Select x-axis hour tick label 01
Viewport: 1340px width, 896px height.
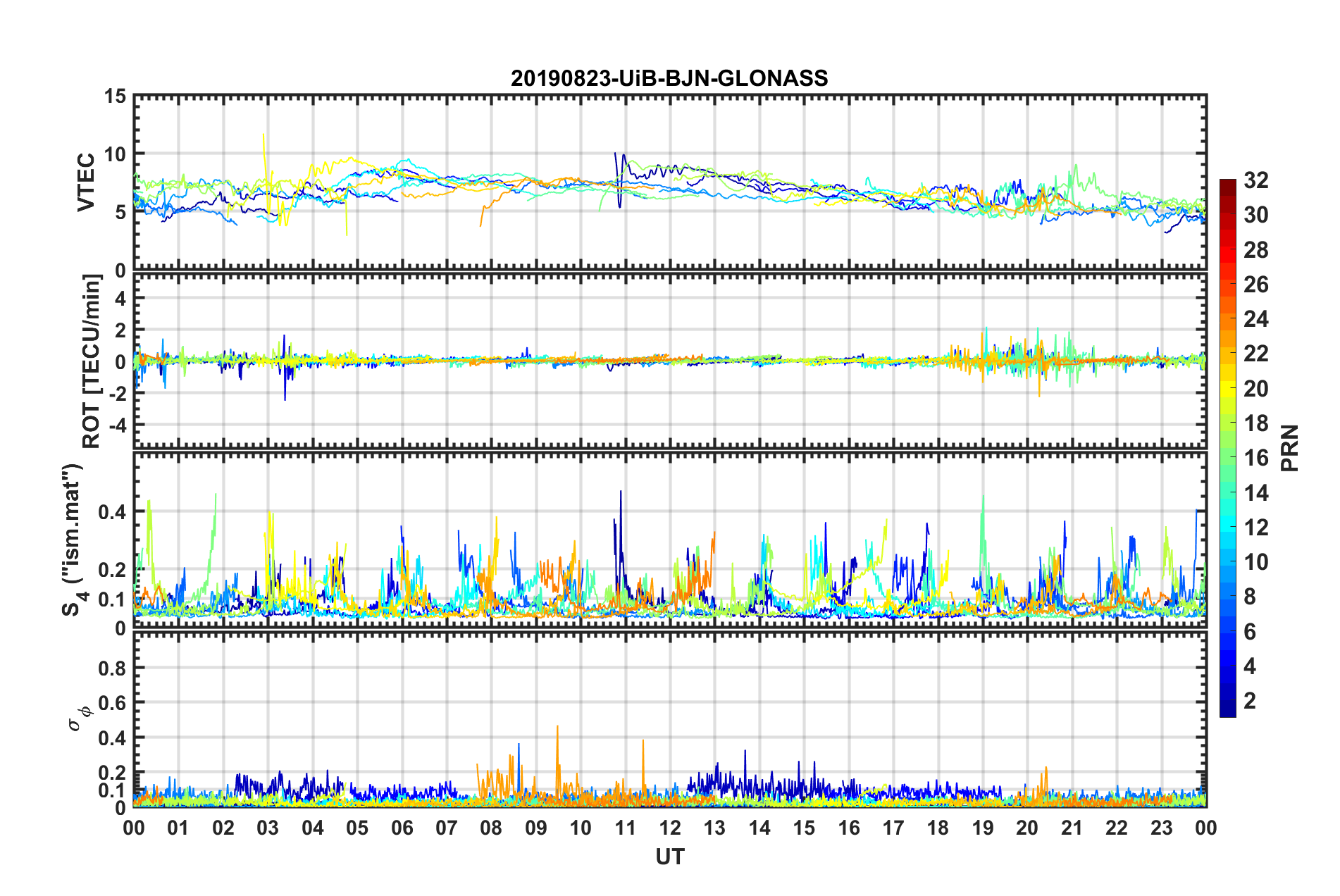178,828
